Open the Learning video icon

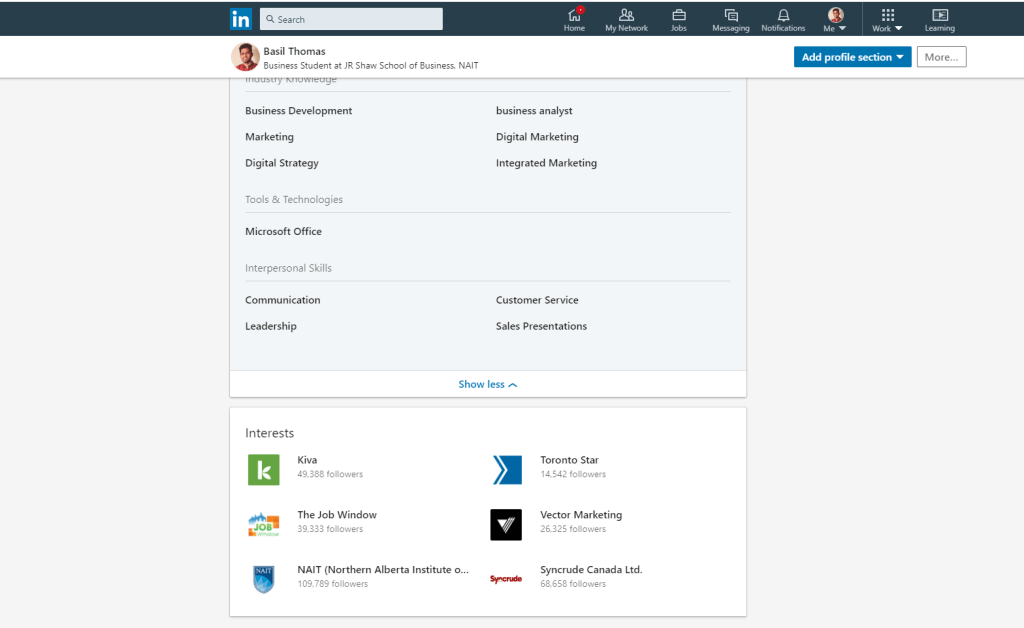point(939,15)
